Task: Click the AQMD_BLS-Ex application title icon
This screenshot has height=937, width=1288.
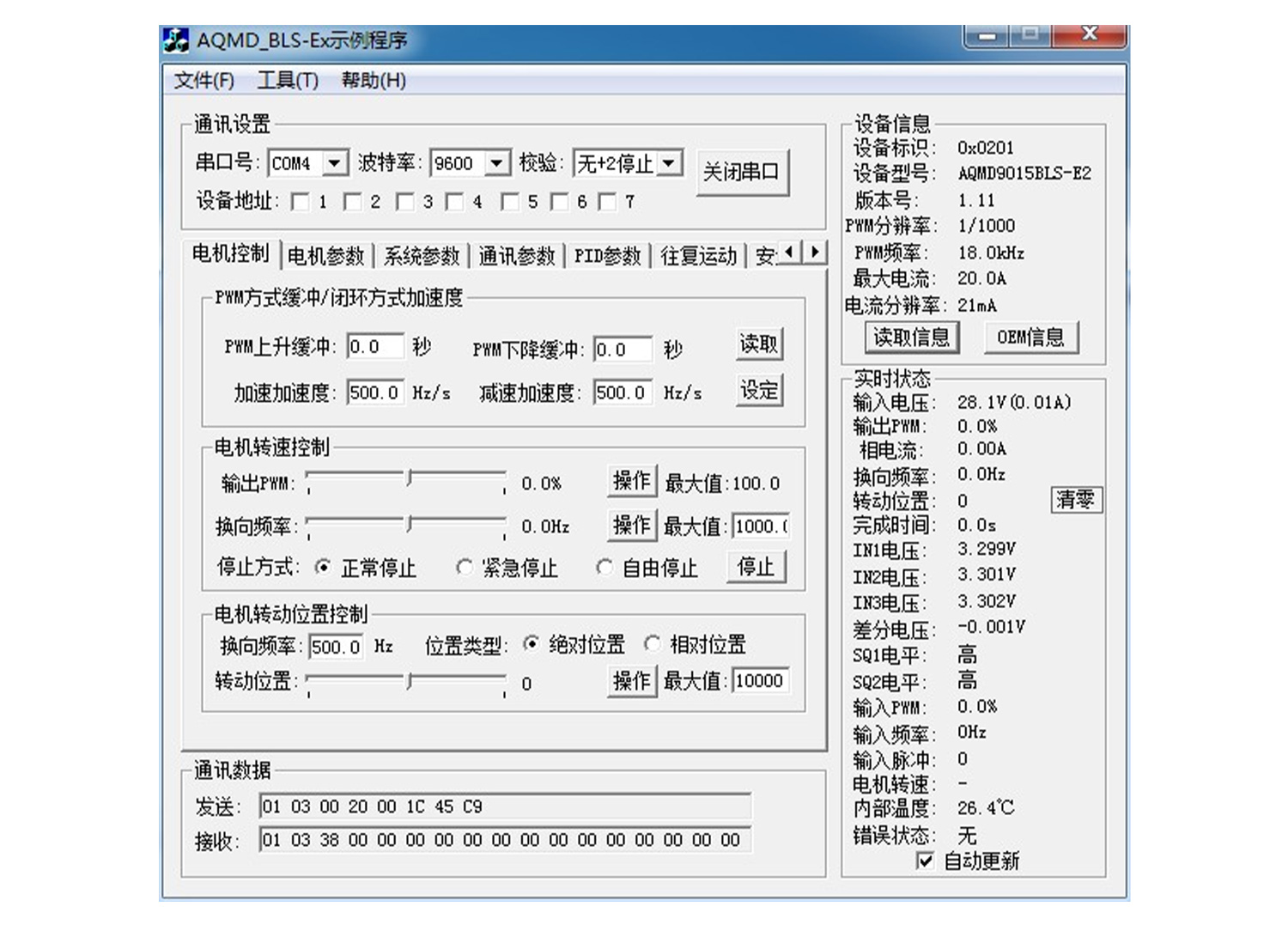Action: (176, 40)
